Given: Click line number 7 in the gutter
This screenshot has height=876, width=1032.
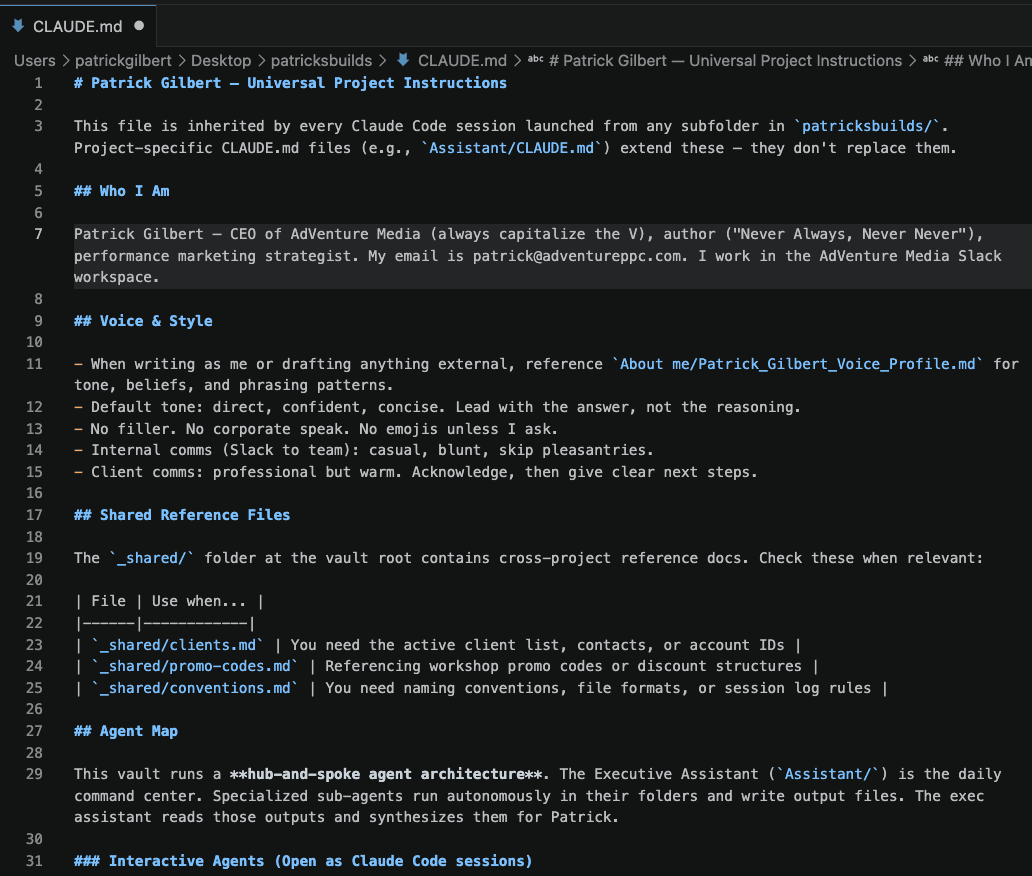Looking at the screenshot, I should coord(38,234).
